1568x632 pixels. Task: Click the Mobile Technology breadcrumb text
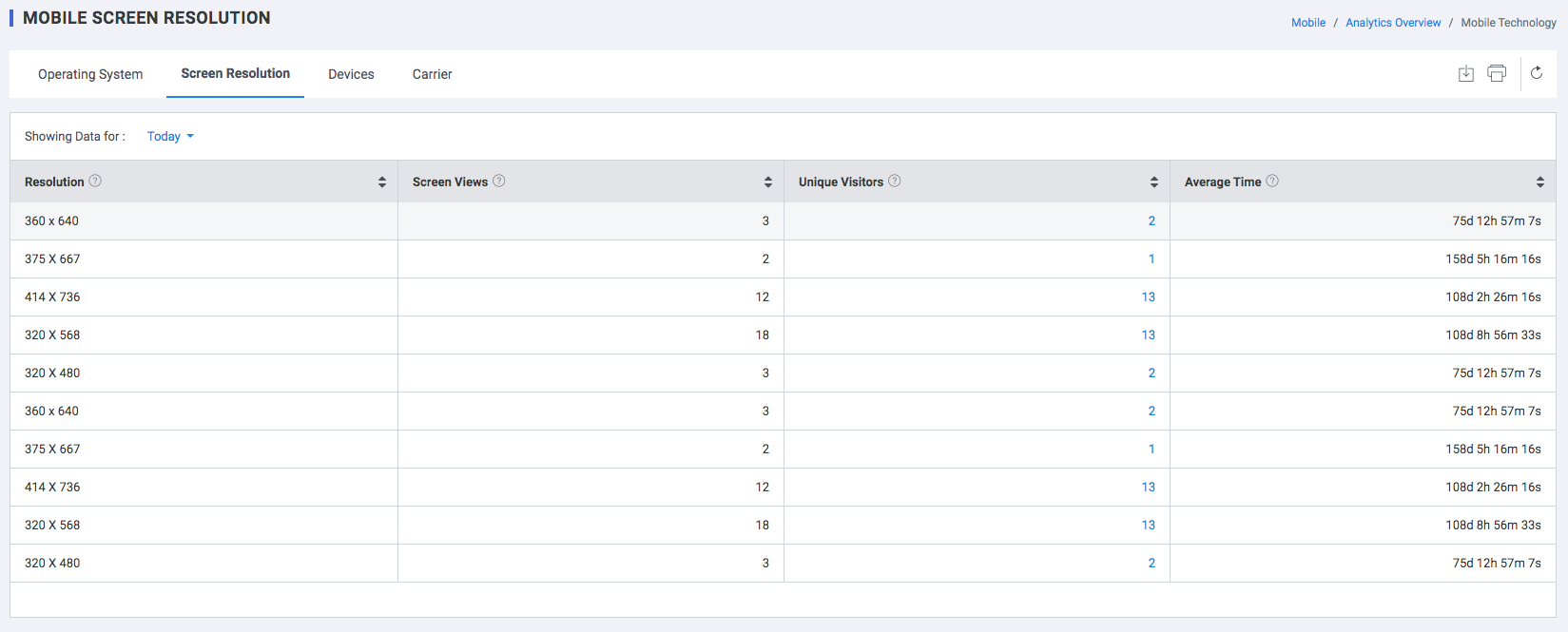pyautogui.click(x=1509, y=23)
